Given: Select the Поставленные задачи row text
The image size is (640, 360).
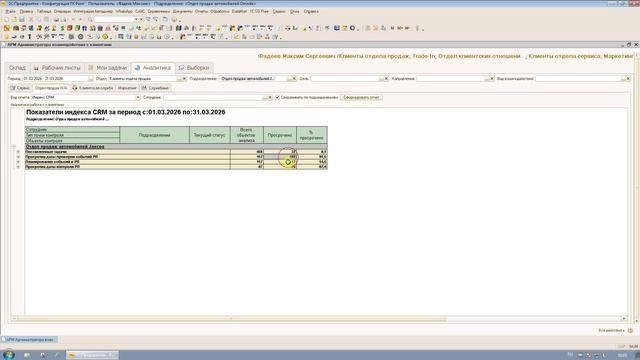Looking at the screenshot, I should click(46, 152).
